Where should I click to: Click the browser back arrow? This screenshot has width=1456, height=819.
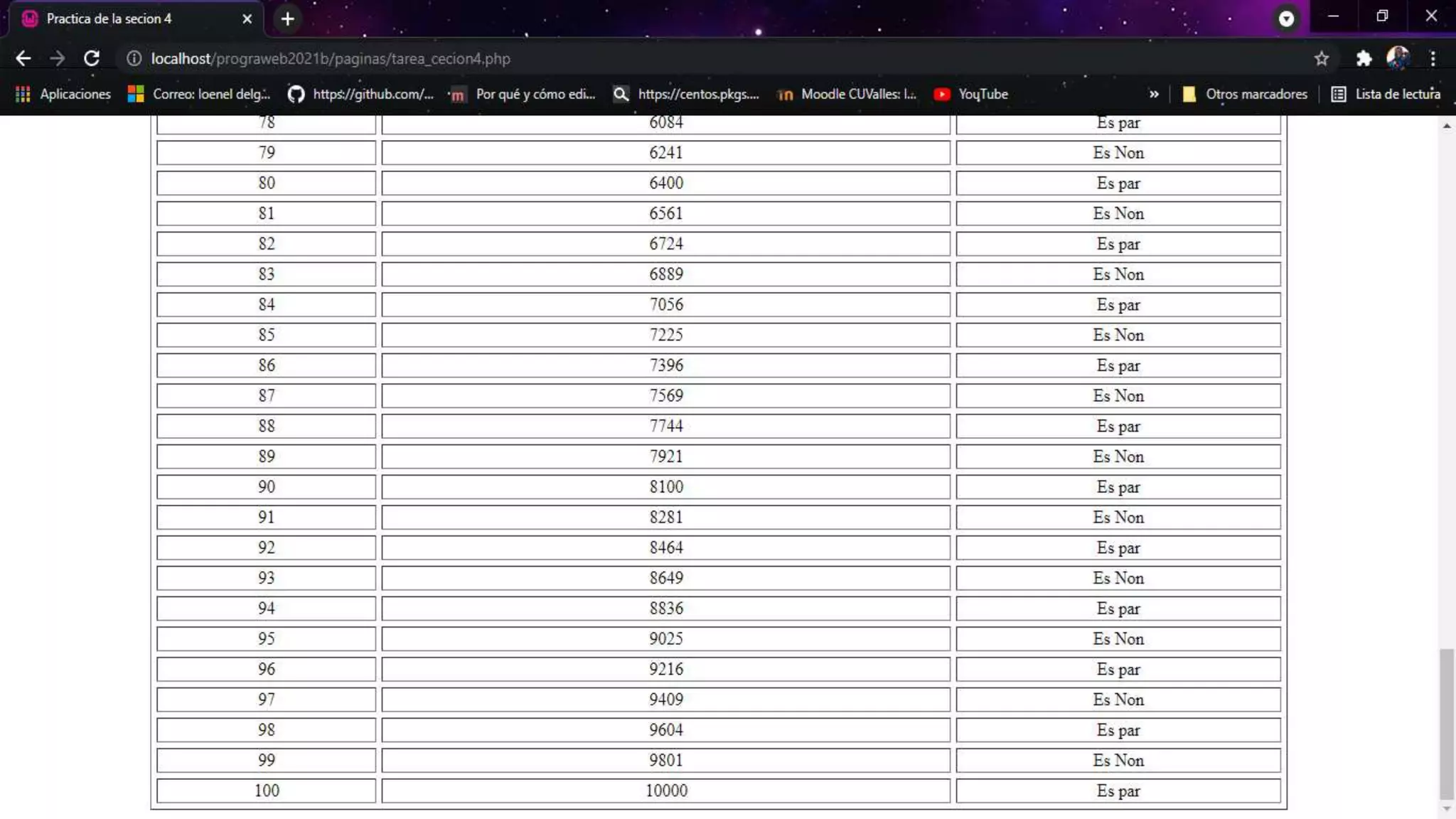point(23,58)
